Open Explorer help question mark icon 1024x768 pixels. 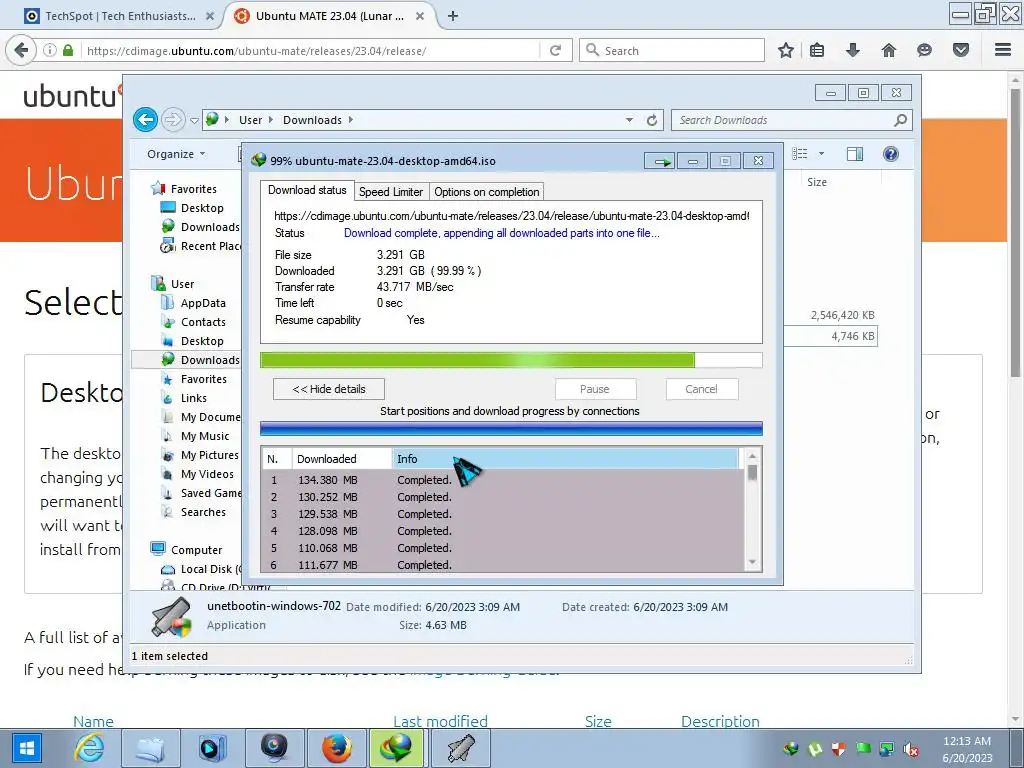[x=890, y=154]
